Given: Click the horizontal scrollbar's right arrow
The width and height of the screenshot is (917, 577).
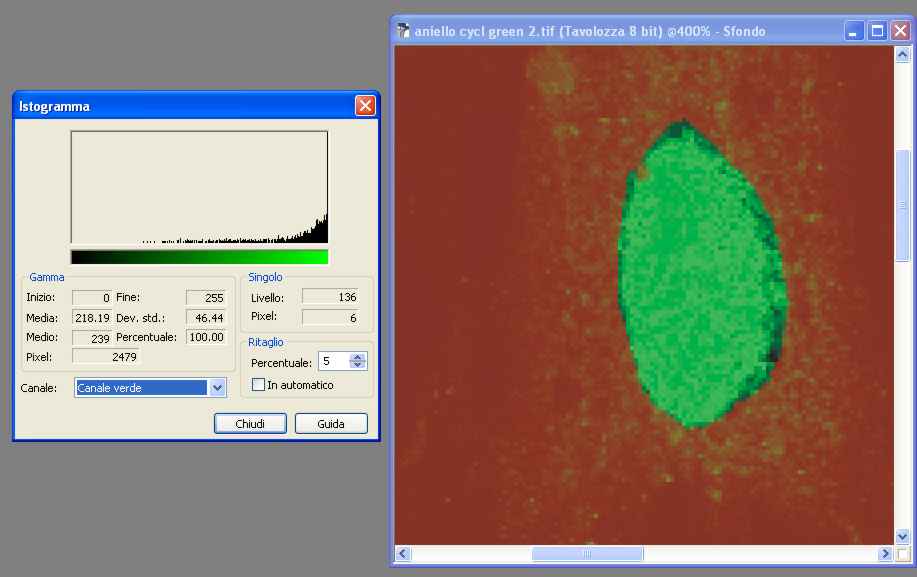Looking at the screenshot, I should pos(885,554).
